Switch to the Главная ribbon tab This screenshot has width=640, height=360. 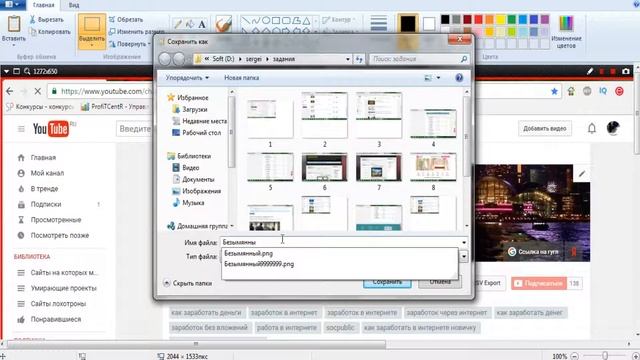[x=43, y=5]
